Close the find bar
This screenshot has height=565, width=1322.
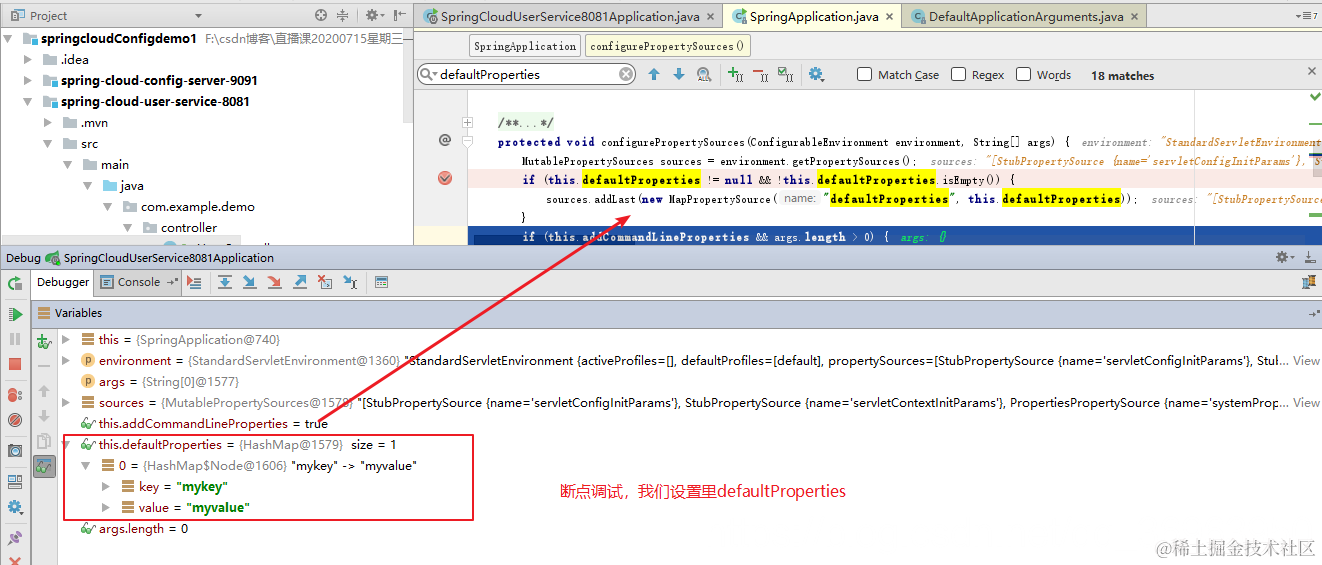(1313, 71)
